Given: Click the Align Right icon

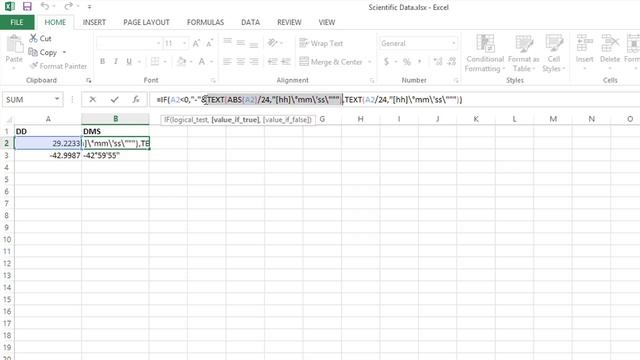Looking at the screenshot, I should tap(254, 62).
